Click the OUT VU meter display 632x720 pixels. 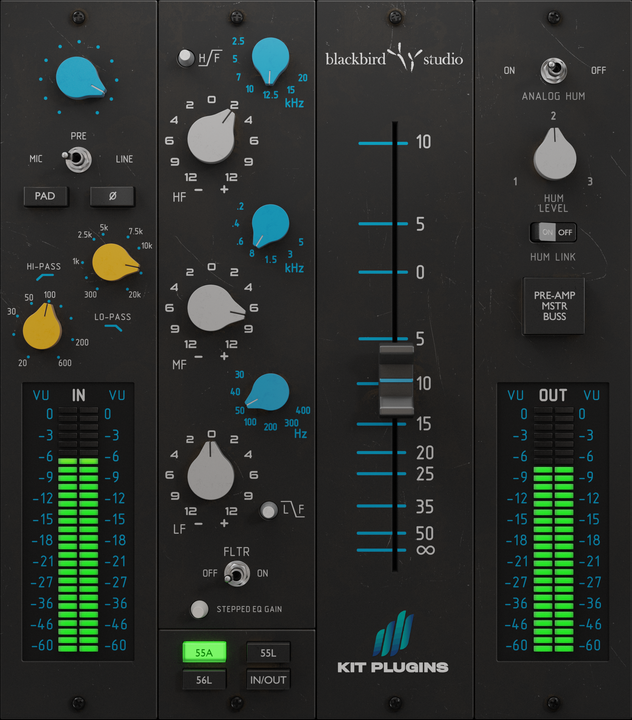coord(553,522)
